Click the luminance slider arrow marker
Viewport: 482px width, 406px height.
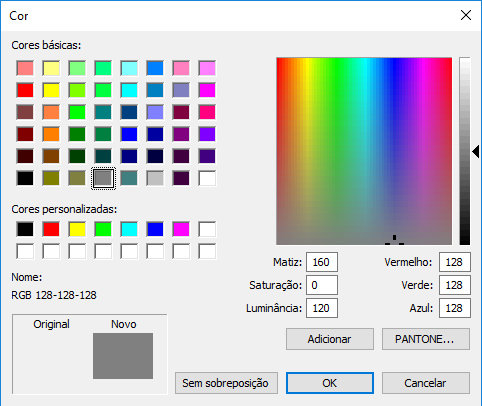pyautogui.click(x=476, y=152)
